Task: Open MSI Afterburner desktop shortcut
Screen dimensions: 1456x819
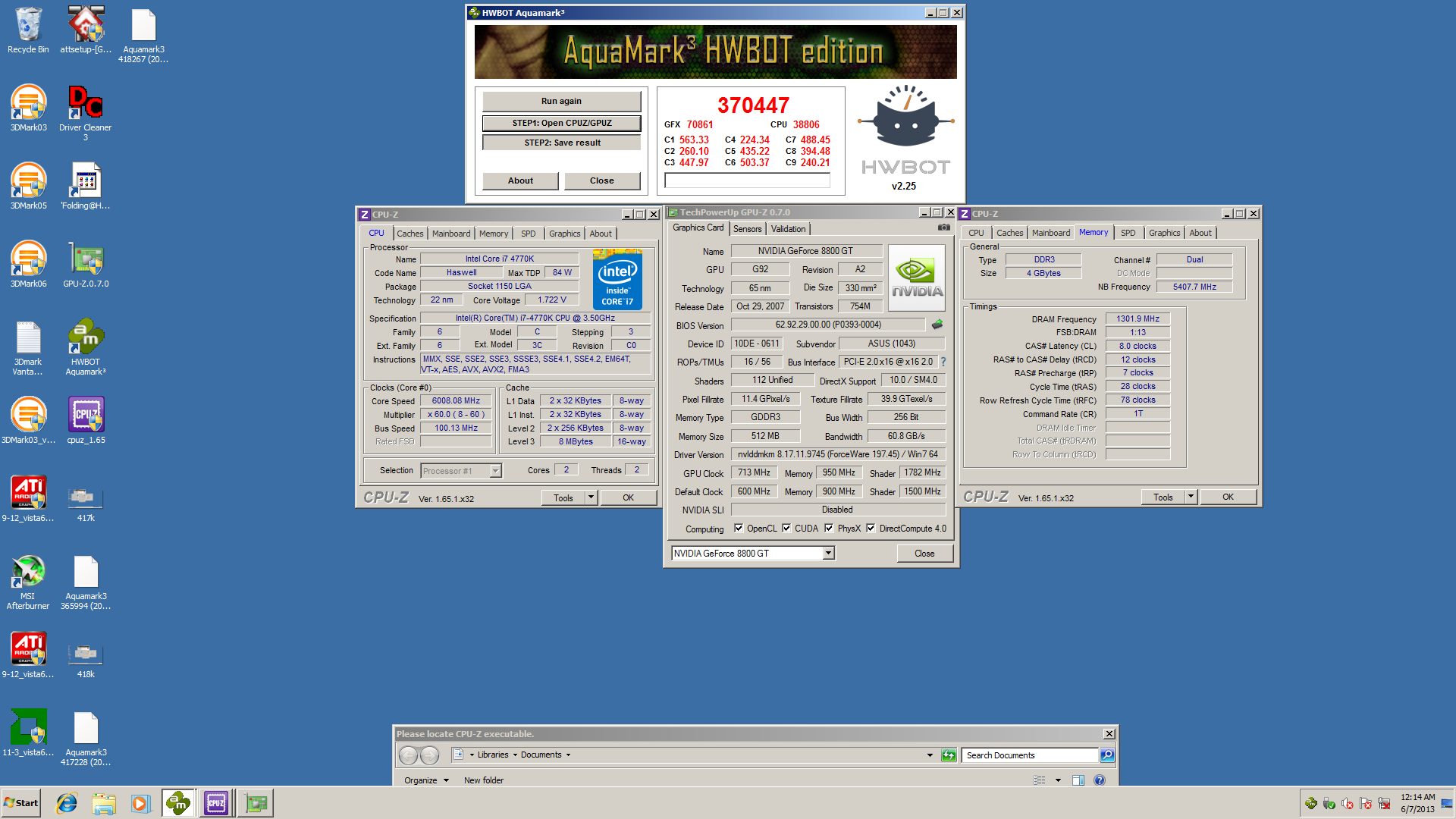Action: [28, 582]
